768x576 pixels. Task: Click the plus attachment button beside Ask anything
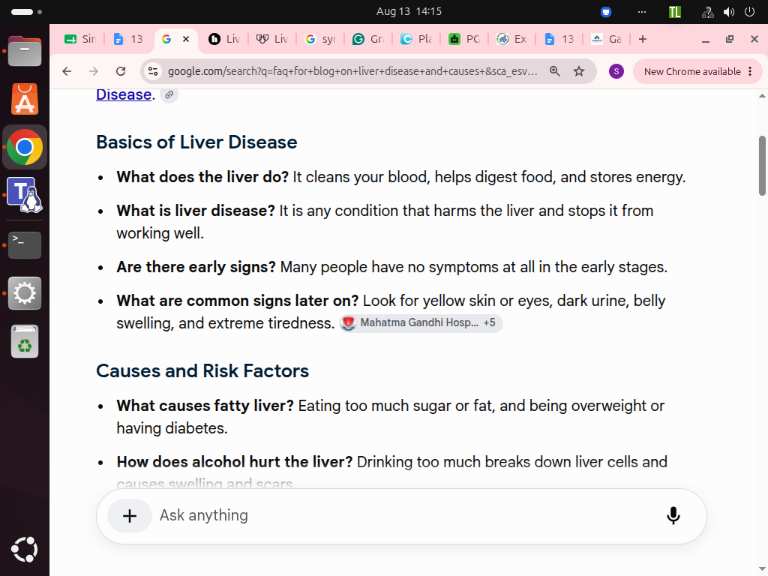(x=129, y=516)
